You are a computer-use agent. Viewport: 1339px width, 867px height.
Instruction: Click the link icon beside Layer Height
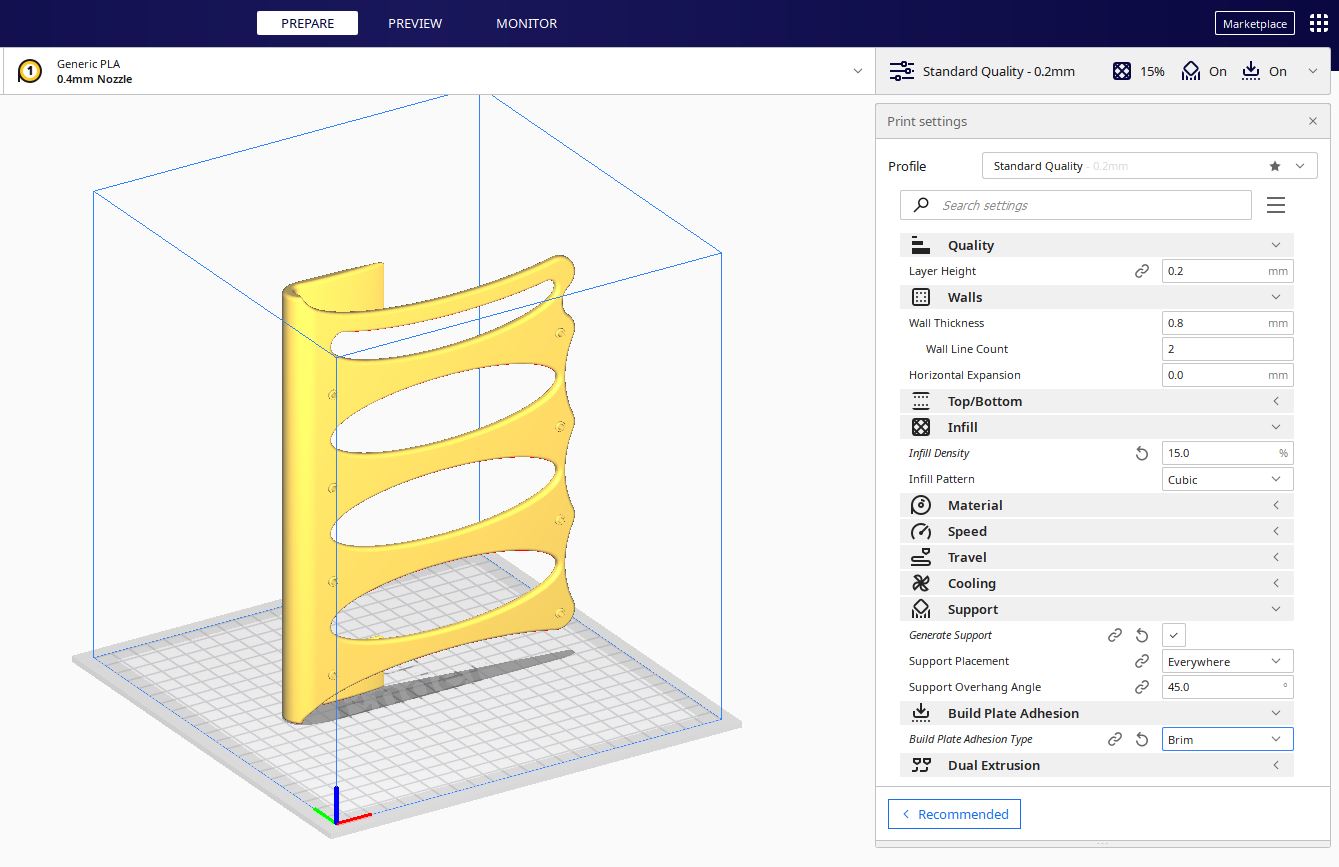(x=1142, y=271)
